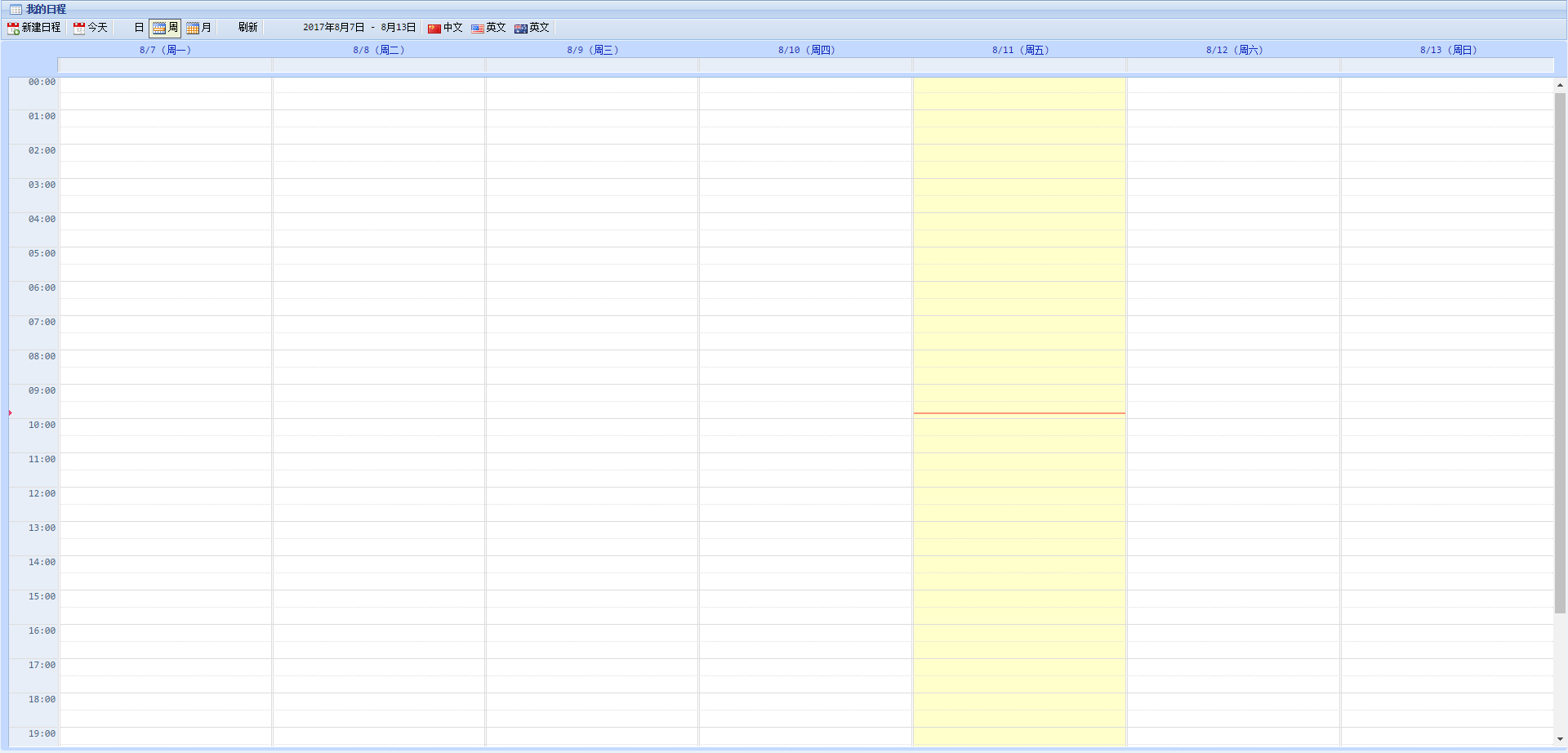The height and width of the screenshot is (753, 1568).
Task: Click the 06:00 time label
Action: (x=42, y=287)
